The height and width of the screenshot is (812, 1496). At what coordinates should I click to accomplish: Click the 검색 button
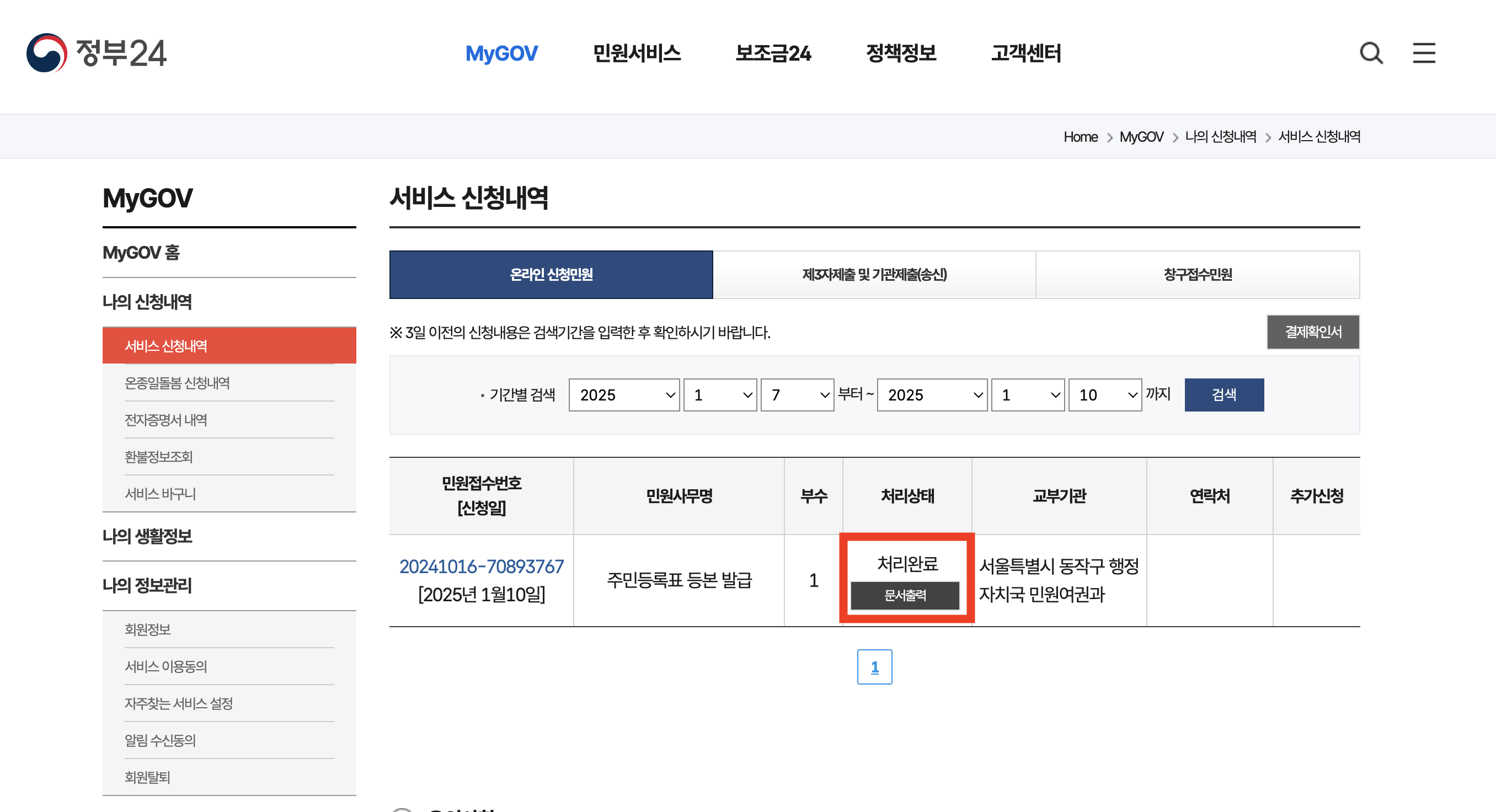click(x=1223, y=395)
